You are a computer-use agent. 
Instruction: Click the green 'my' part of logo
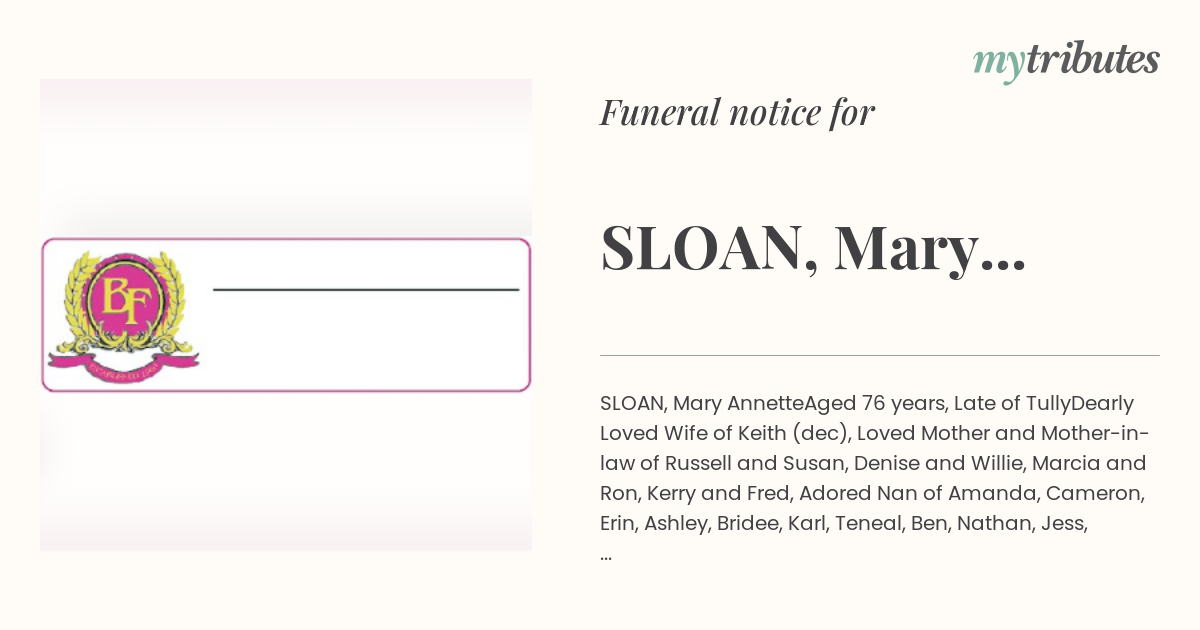click(x=998, y=64)
